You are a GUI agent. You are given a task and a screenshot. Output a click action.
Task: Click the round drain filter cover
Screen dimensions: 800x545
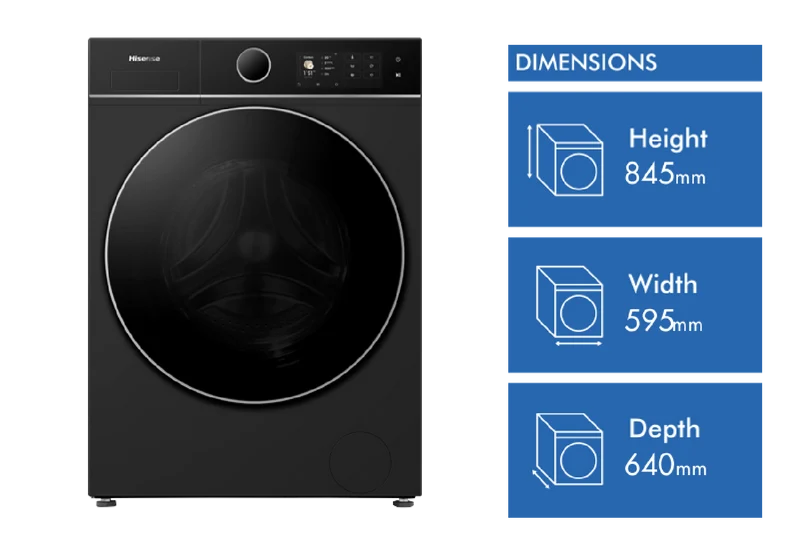pos(360,462)
